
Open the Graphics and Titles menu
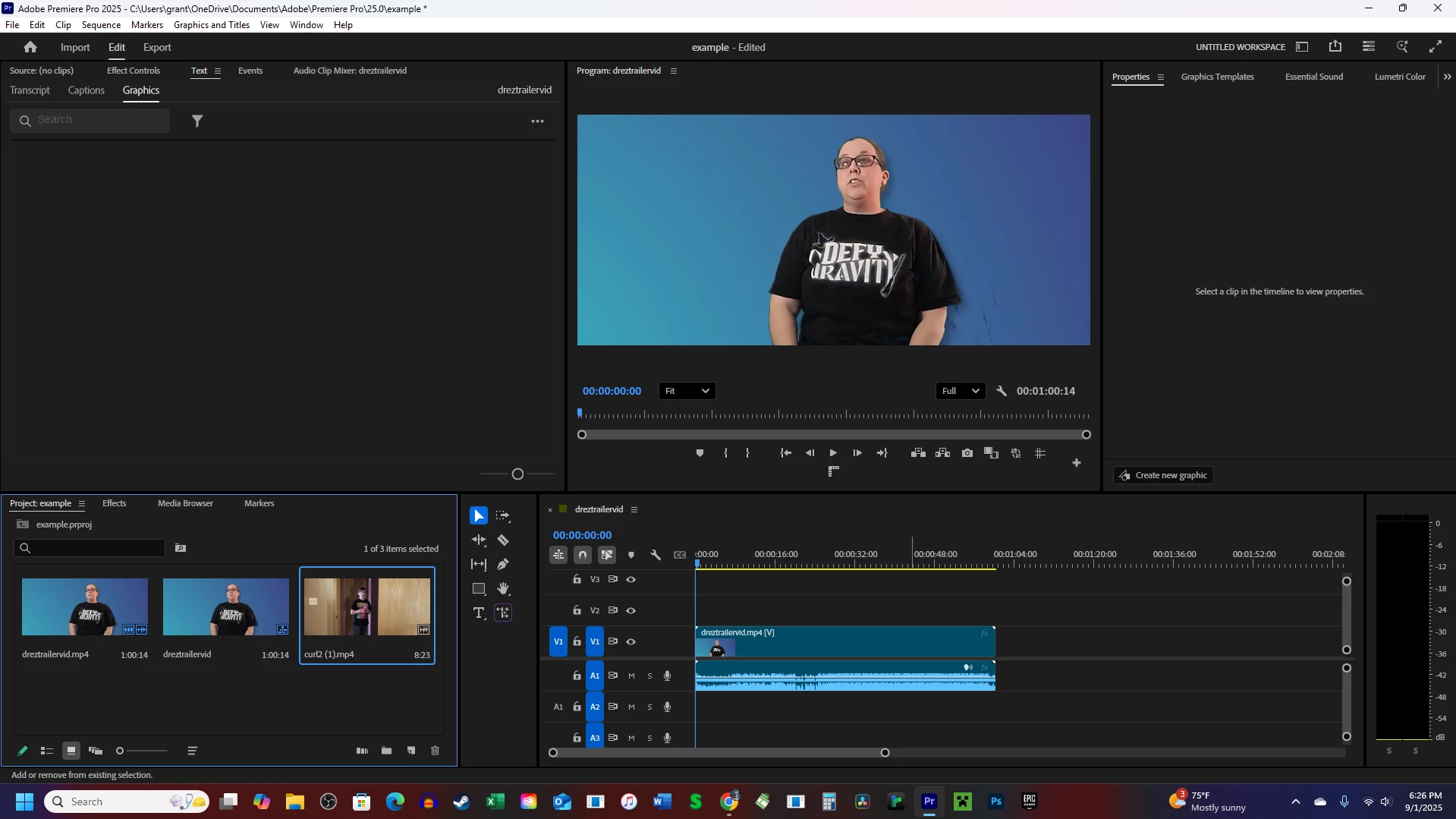pos(212,25)
